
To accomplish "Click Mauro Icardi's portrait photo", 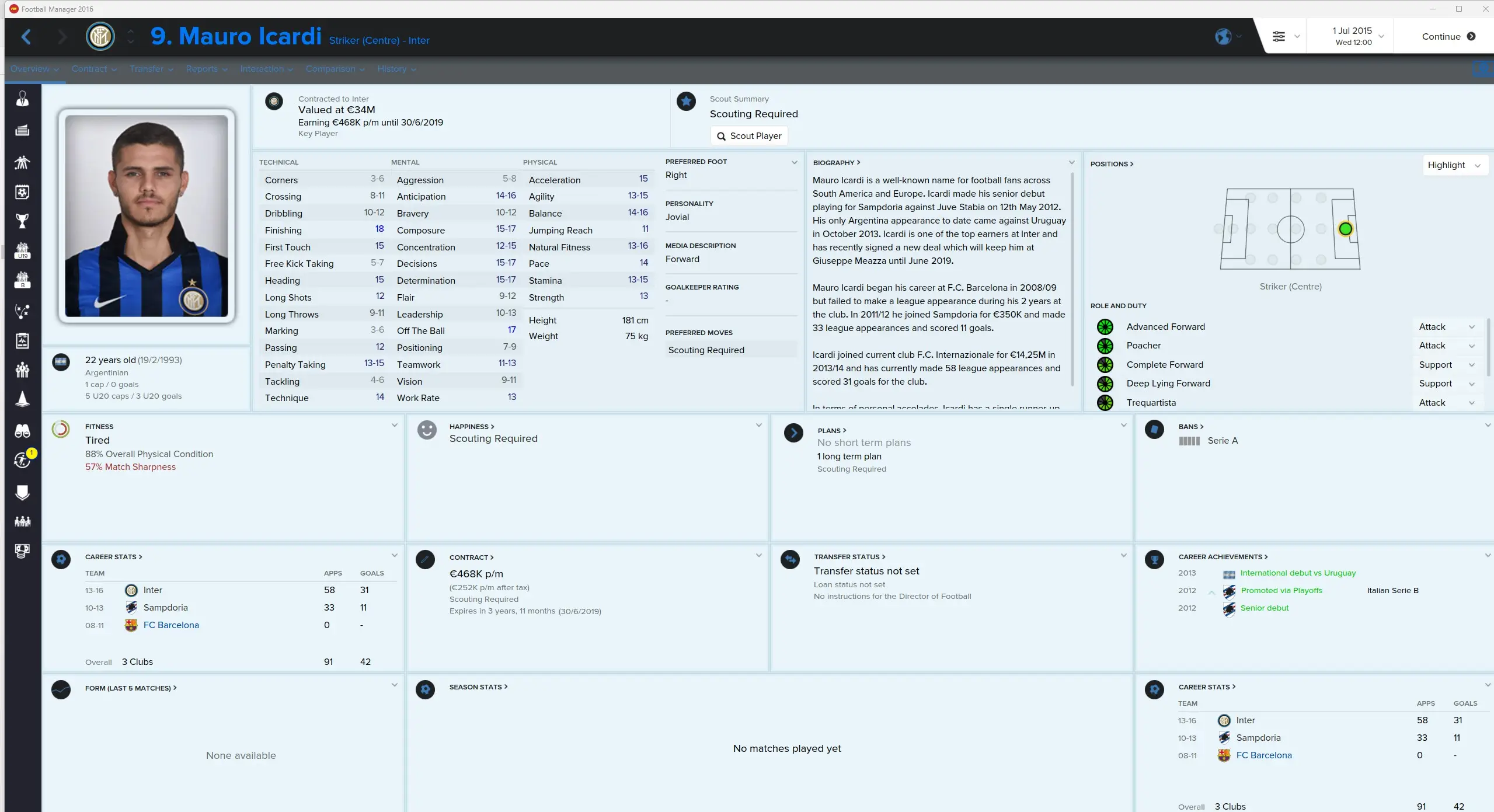I will tap(147, 216).
